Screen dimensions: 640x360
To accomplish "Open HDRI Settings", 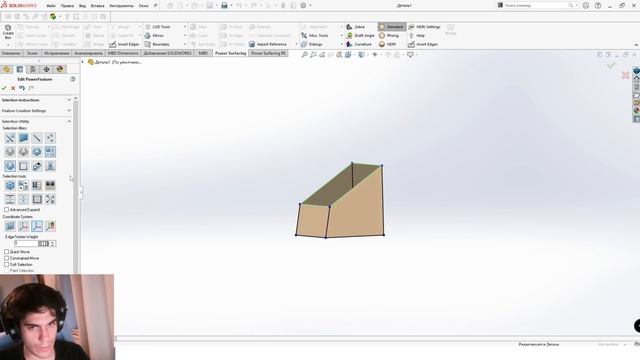I will point(424,27).
